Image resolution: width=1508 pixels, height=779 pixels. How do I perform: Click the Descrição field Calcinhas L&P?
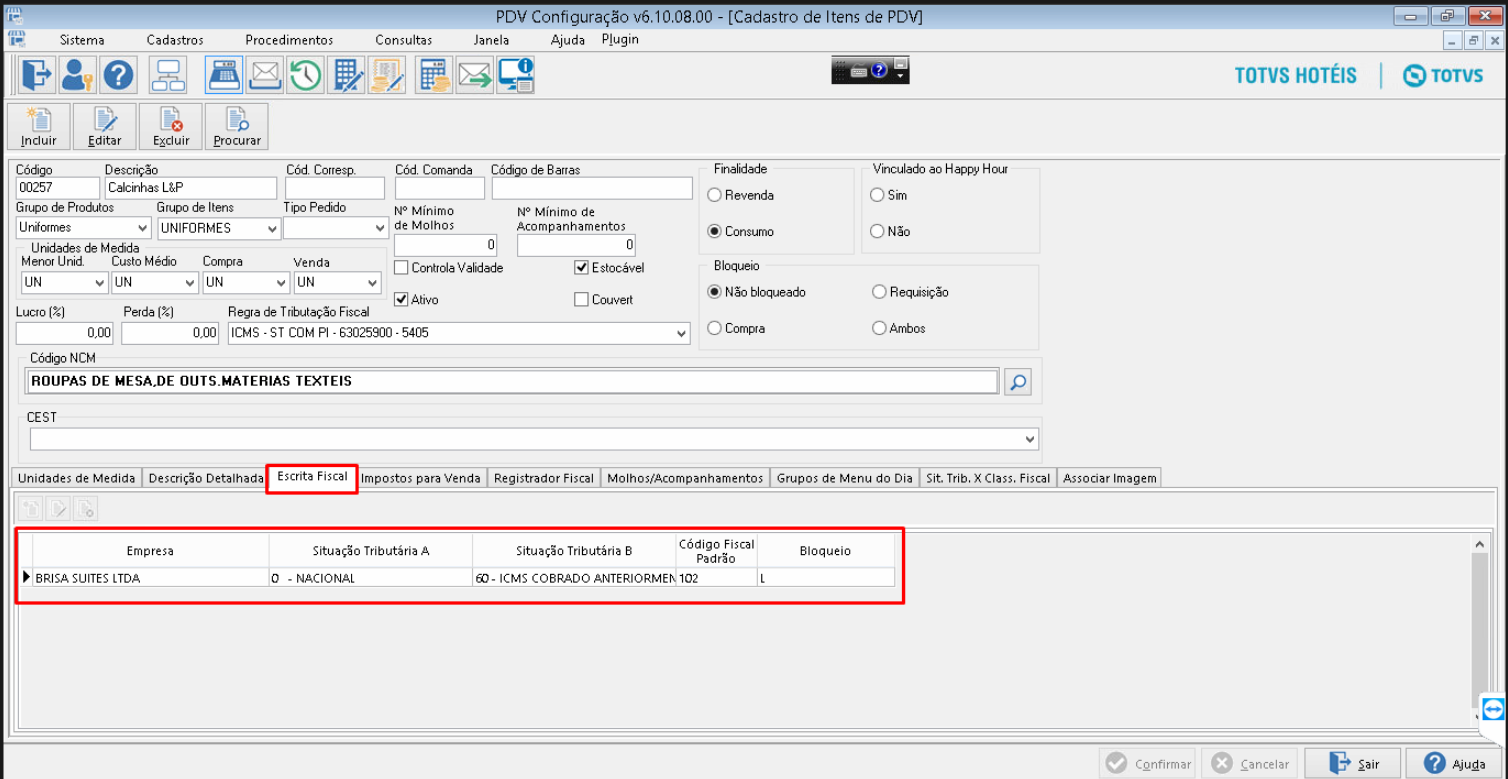190,188
